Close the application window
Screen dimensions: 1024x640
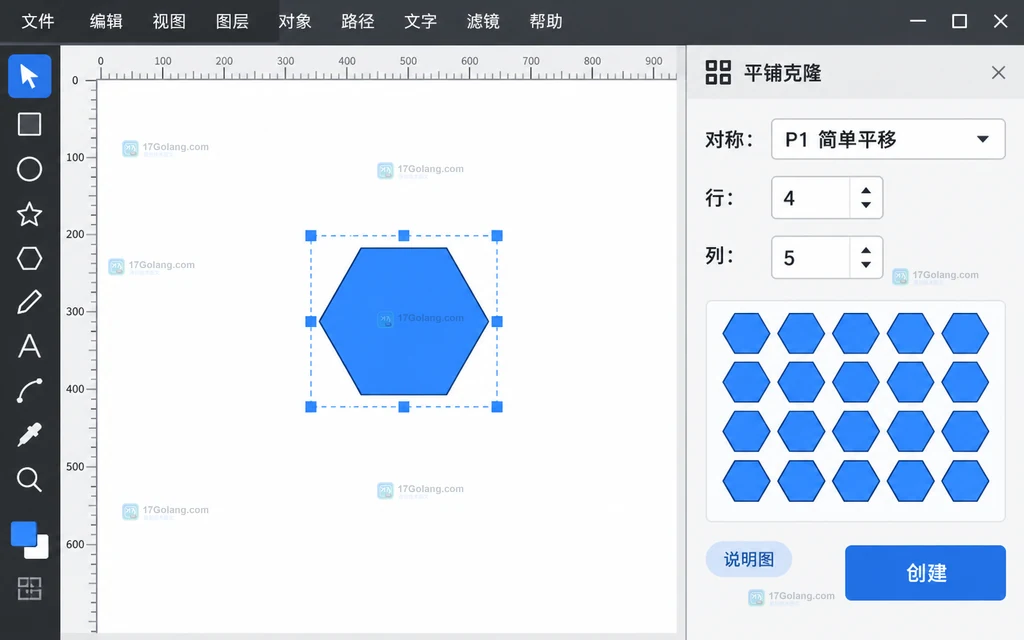tap(1000, 21)
